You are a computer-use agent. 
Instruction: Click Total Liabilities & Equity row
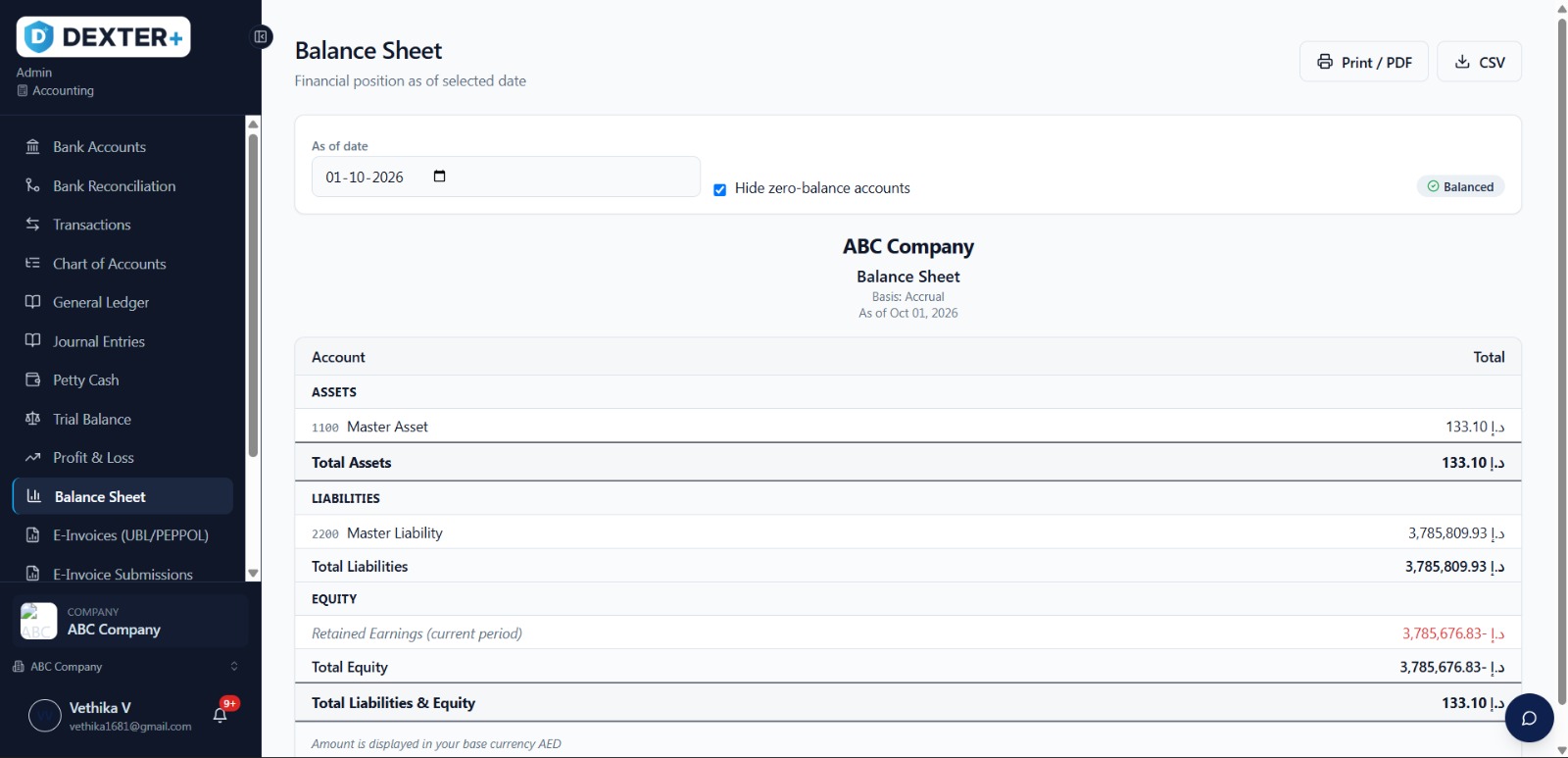pos(907,703)
